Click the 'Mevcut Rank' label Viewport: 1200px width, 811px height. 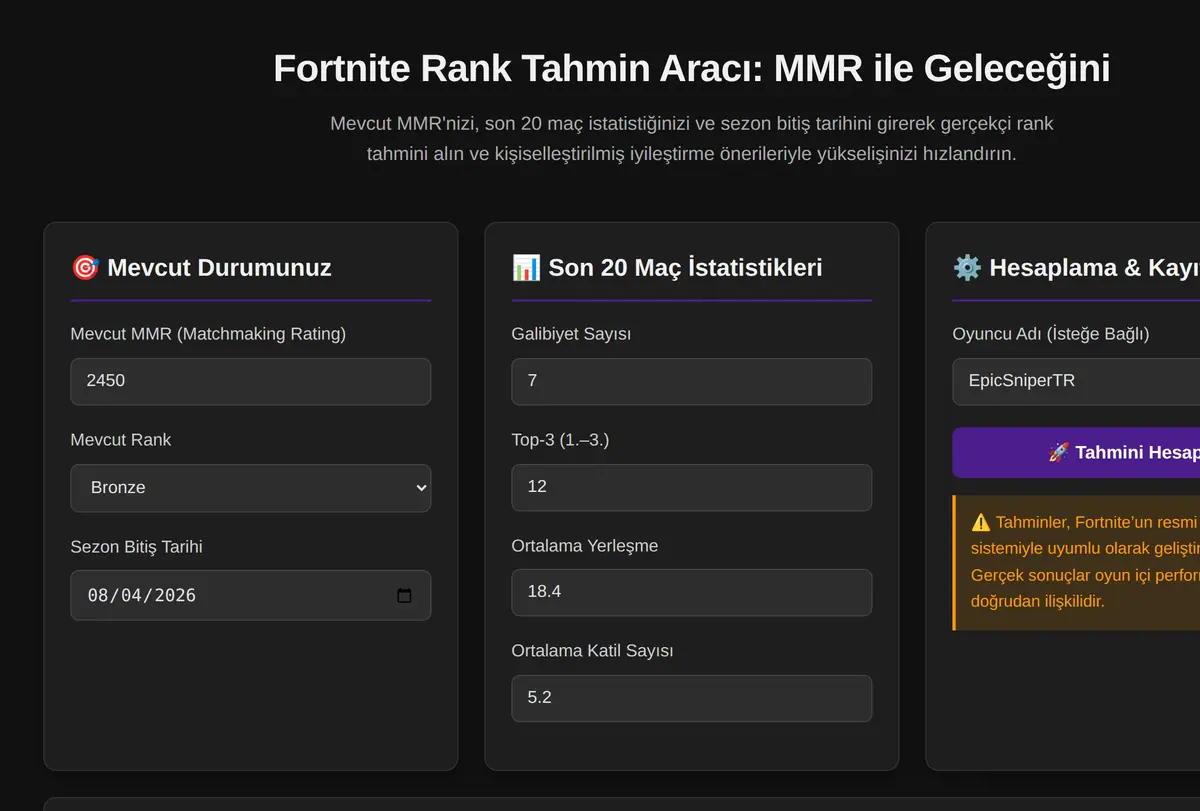(121, 440)
